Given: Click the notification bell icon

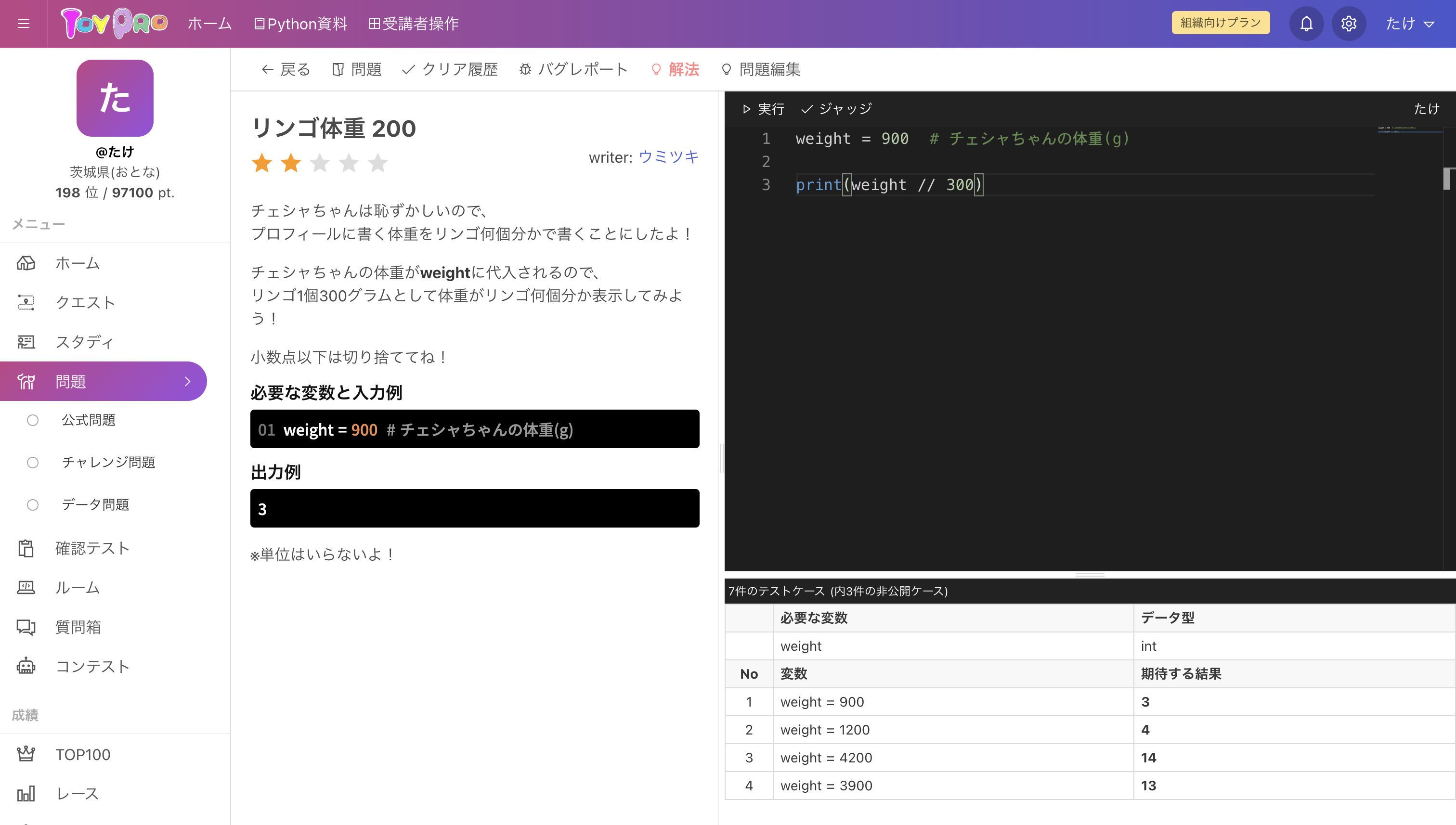Looking at the screenshot, I should (1306, 24).
